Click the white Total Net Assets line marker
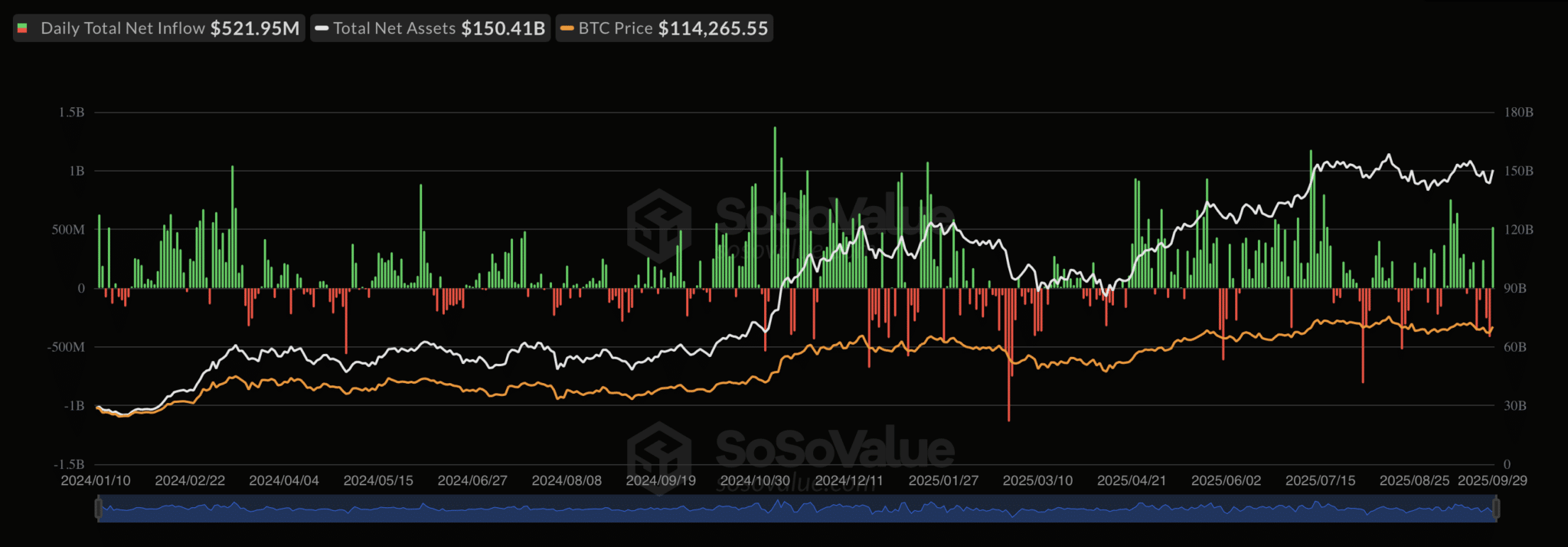The height and width of the screenshot is (547, 1568). point(322,28)
